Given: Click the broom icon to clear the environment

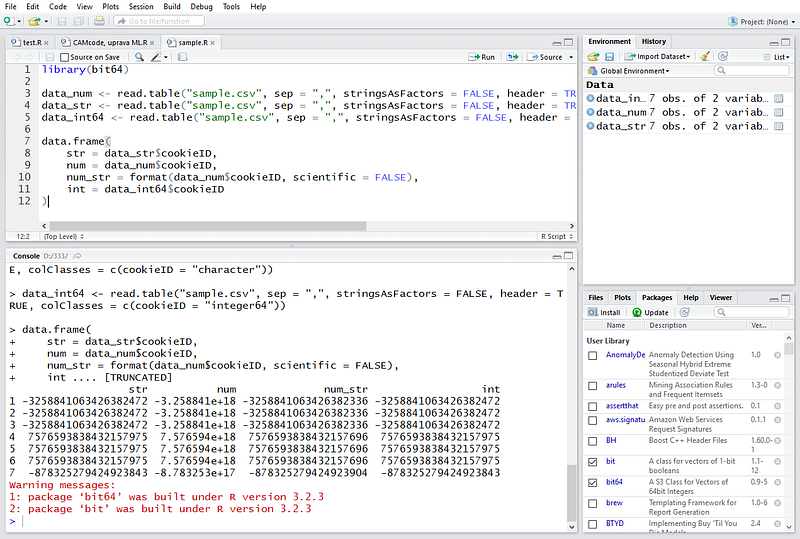Looking at the screenshot, I should click(706, 57).
